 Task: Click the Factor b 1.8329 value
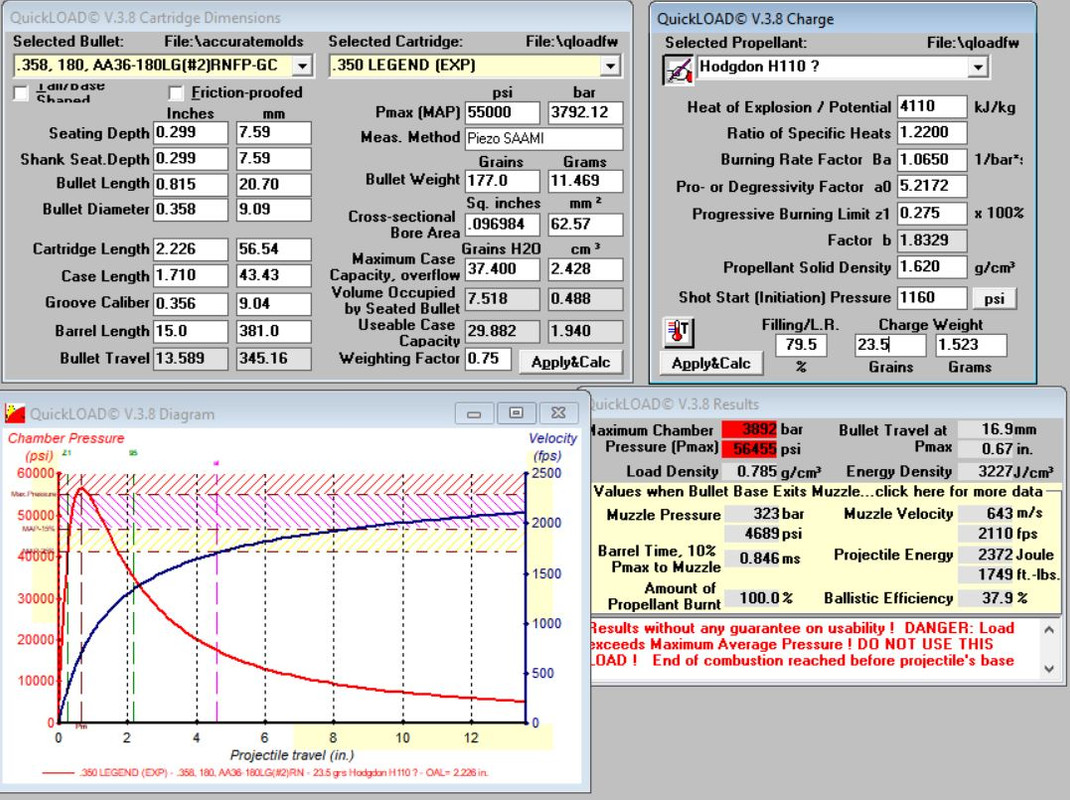coord(932,240)
